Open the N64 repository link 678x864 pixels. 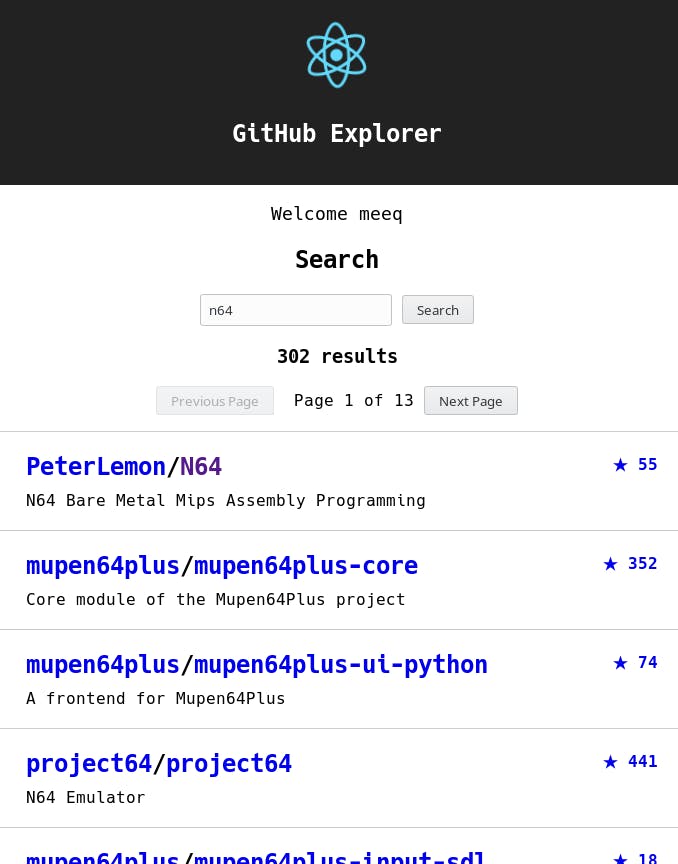pos(200,467)
